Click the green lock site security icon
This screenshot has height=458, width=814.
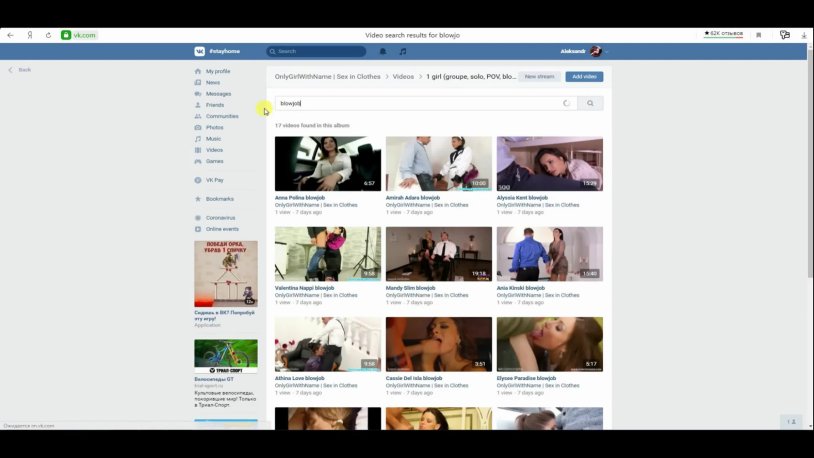[66, 35]
